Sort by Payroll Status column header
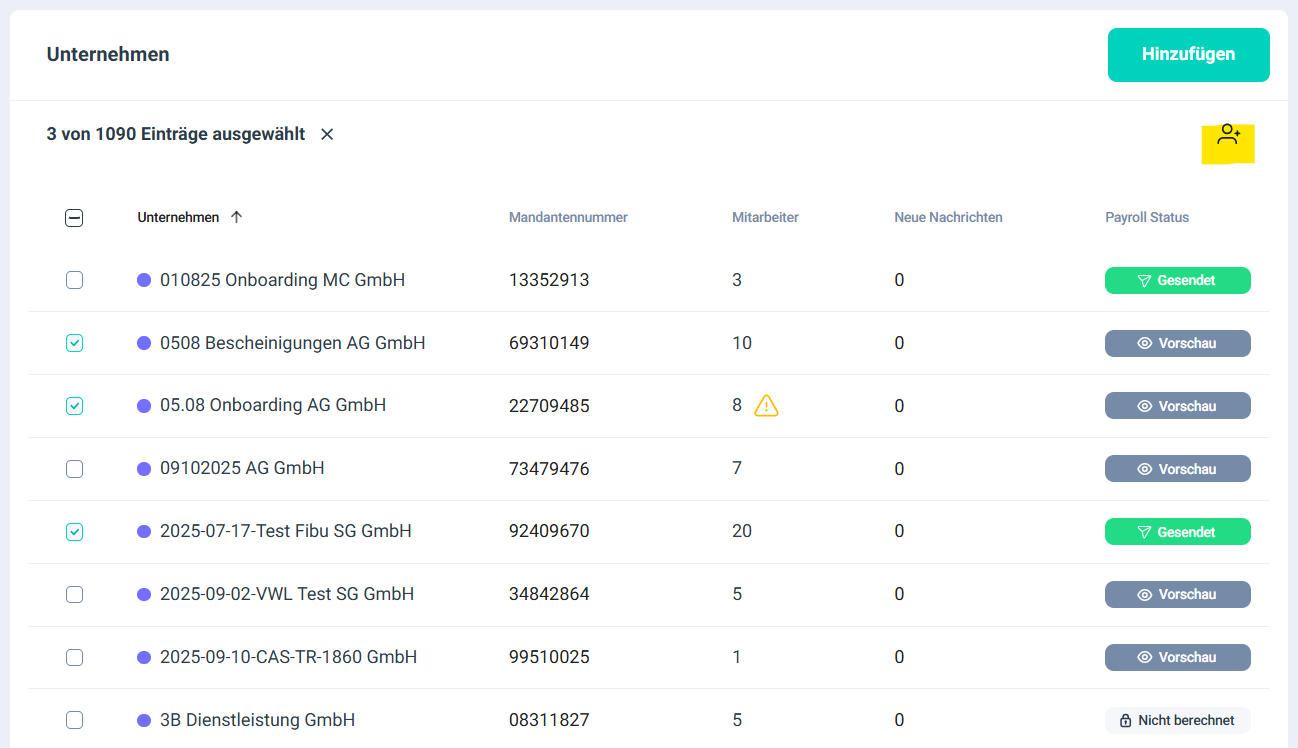Image resolution: width=1298 pixels, height=748 pixels. coord(1147,217)
